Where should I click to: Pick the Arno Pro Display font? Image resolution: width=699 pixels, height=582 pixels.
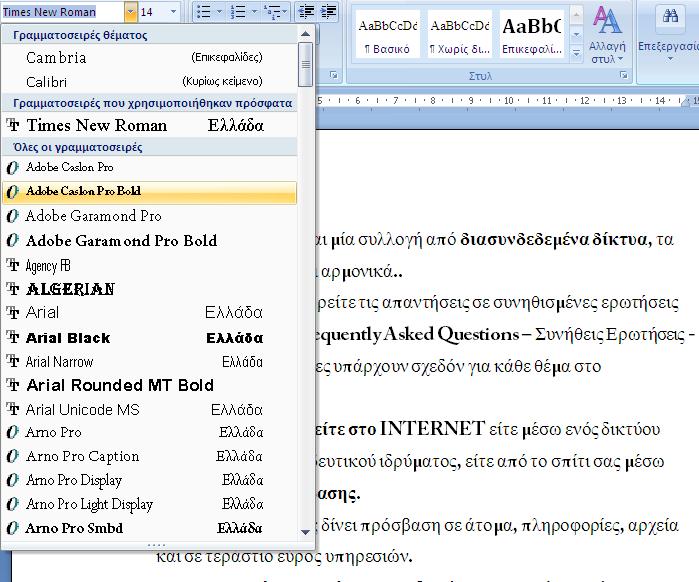[149, 480]
